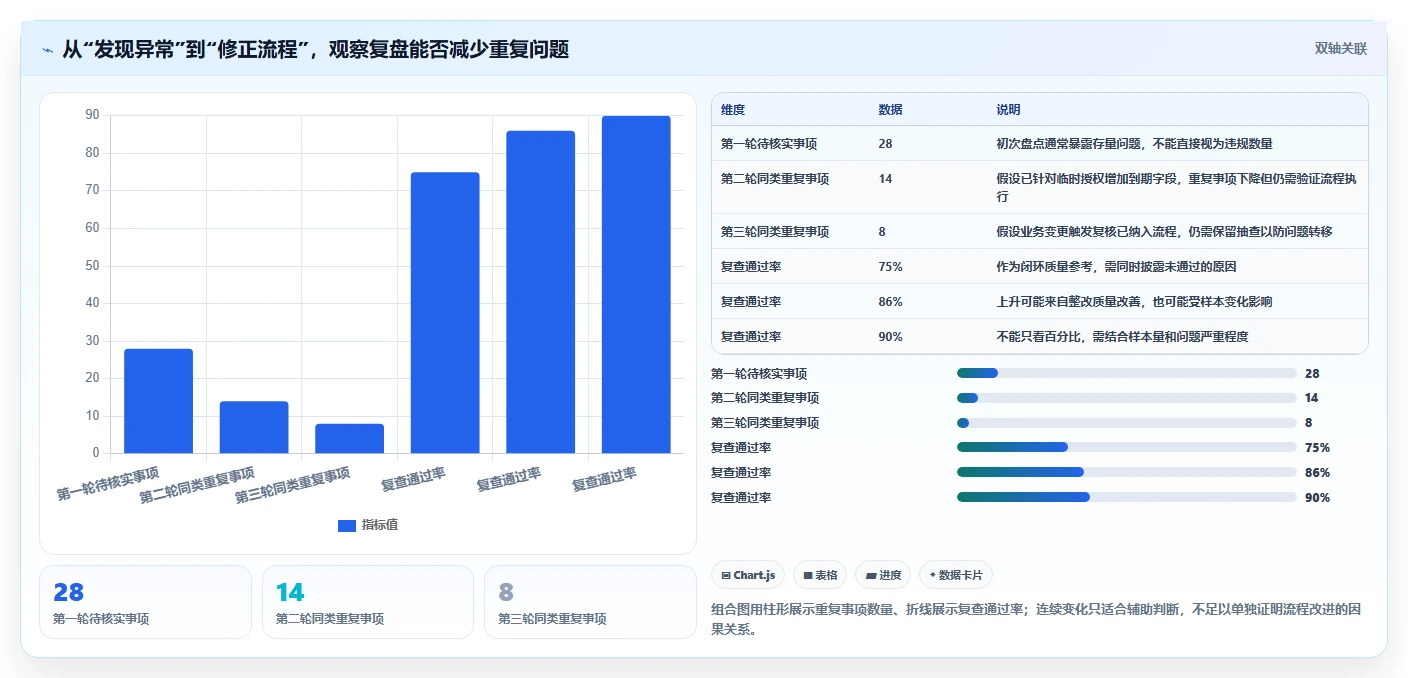
Task: Click the chart bar reaching 86
Action: [x=540, y=292]
